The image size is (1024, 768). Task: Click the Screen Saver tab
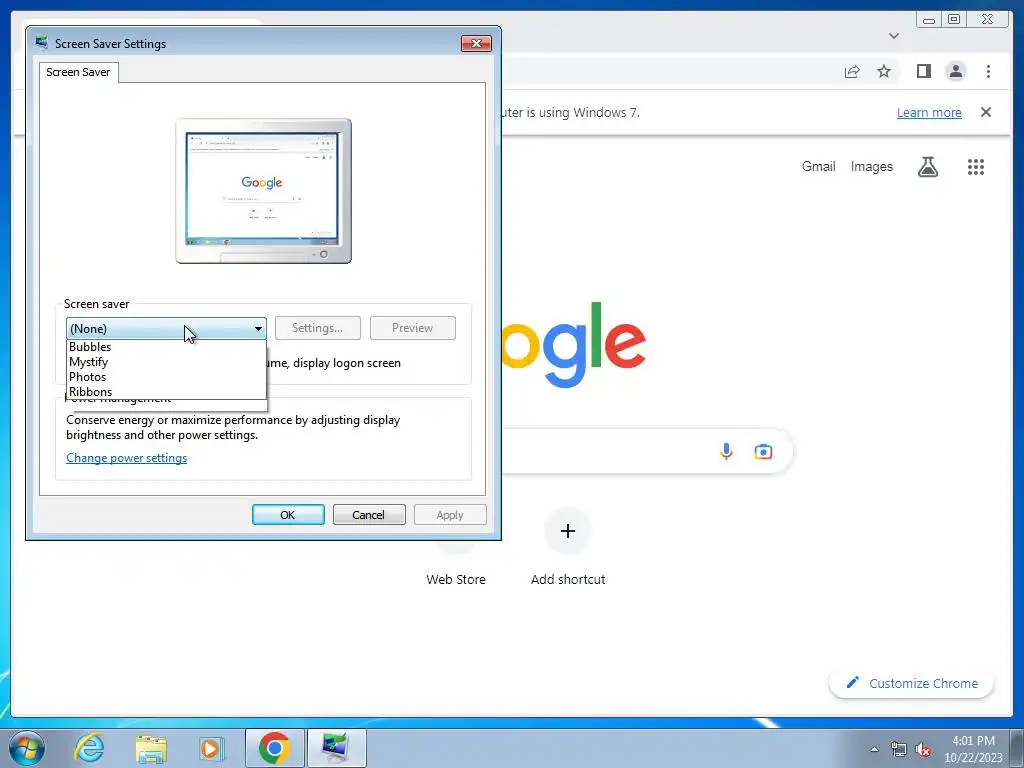[x=78, y=72]
